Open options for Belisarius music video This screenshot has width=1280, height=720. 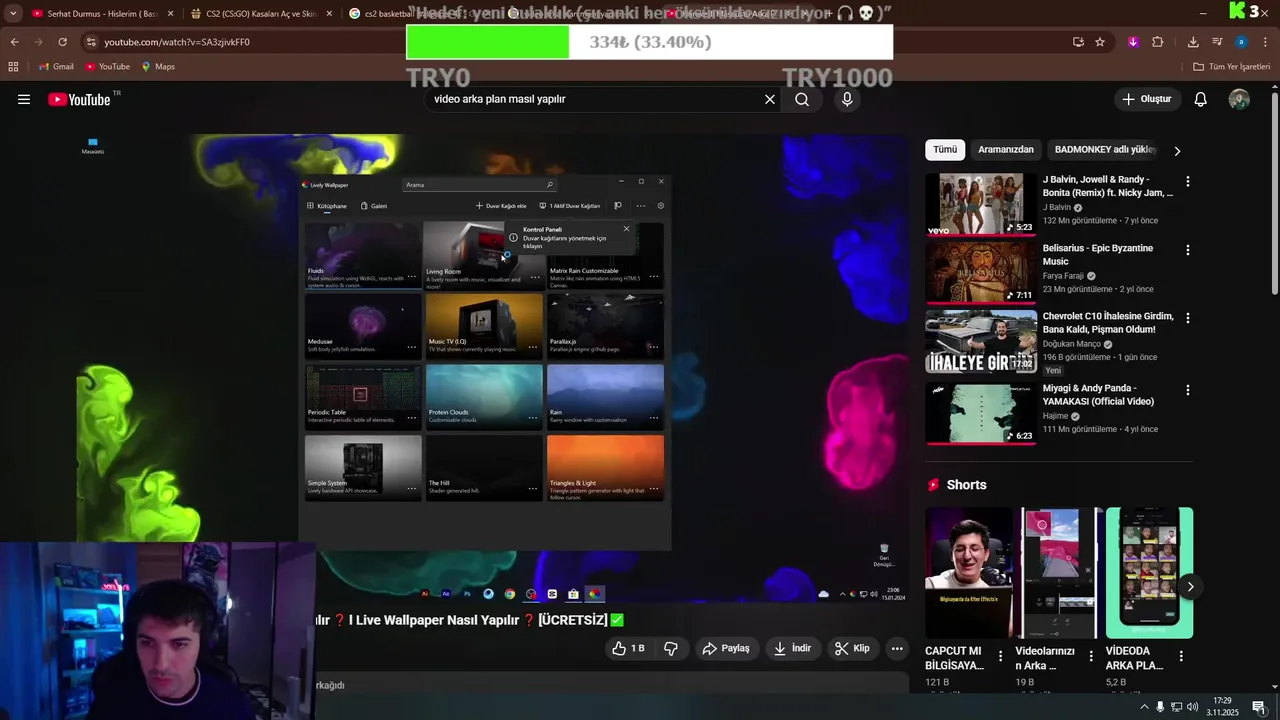(1188, 250)
